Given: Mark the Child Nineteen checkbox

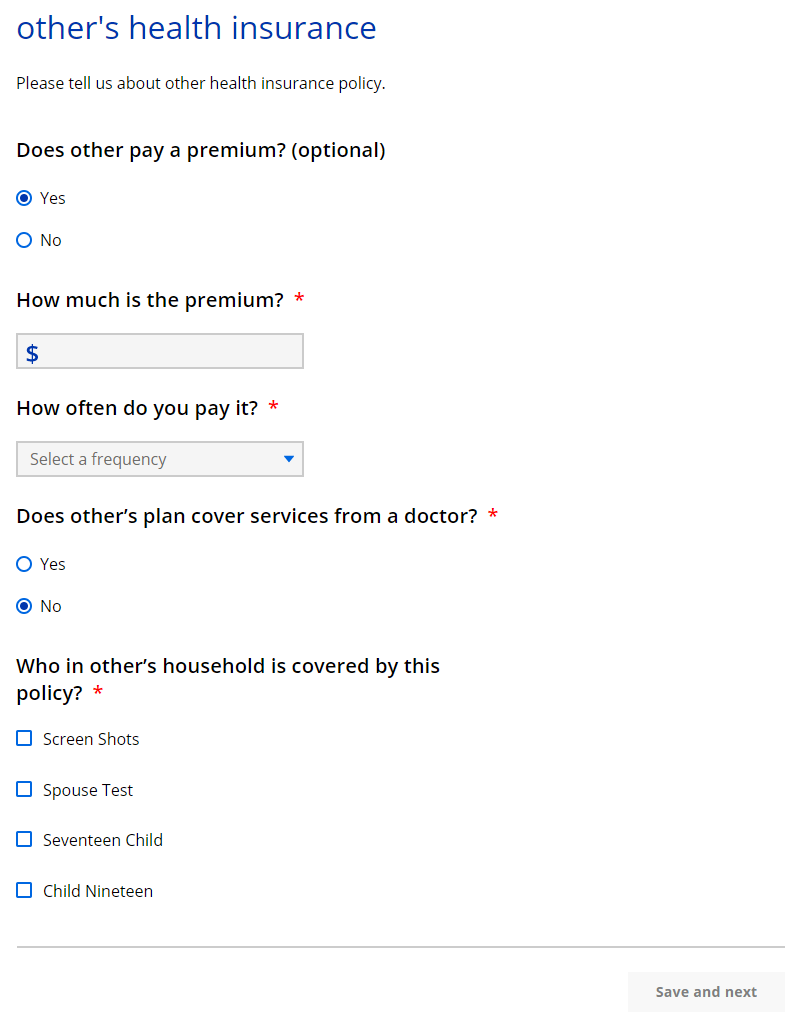Looking at the screenshot, I should click(x=25, y=891).
